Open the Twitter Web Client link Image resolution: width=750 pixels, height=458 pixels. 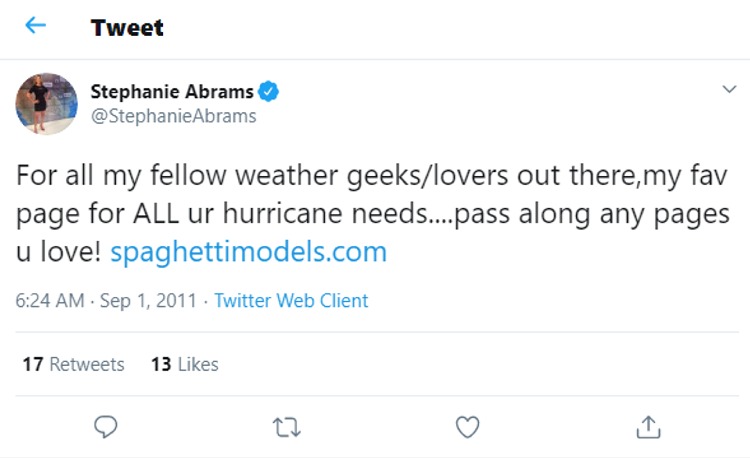[291, 300]
